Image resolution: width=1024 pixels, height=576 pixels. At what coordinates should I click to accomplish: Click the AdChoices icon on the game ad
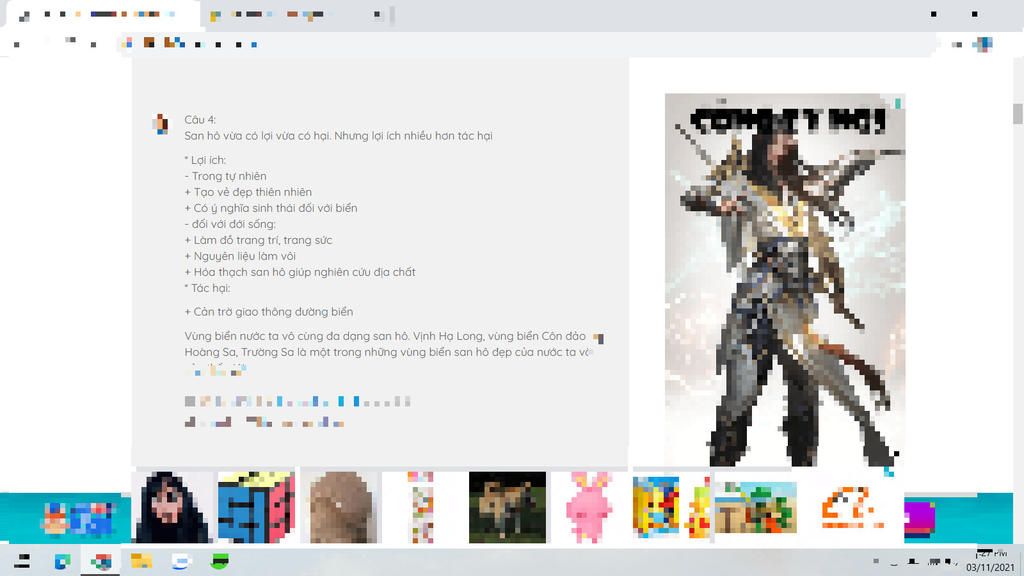(x=898, y=103)
